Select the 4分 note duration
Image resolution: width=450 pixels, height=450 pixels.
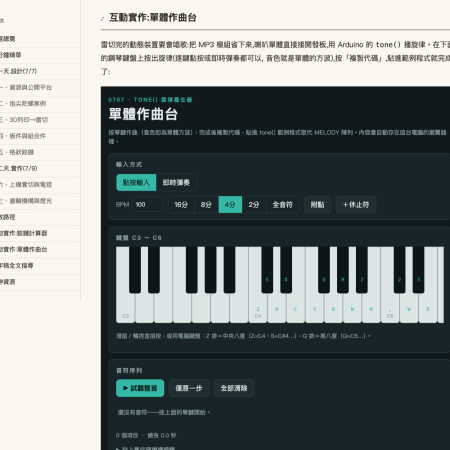(230, 204)
